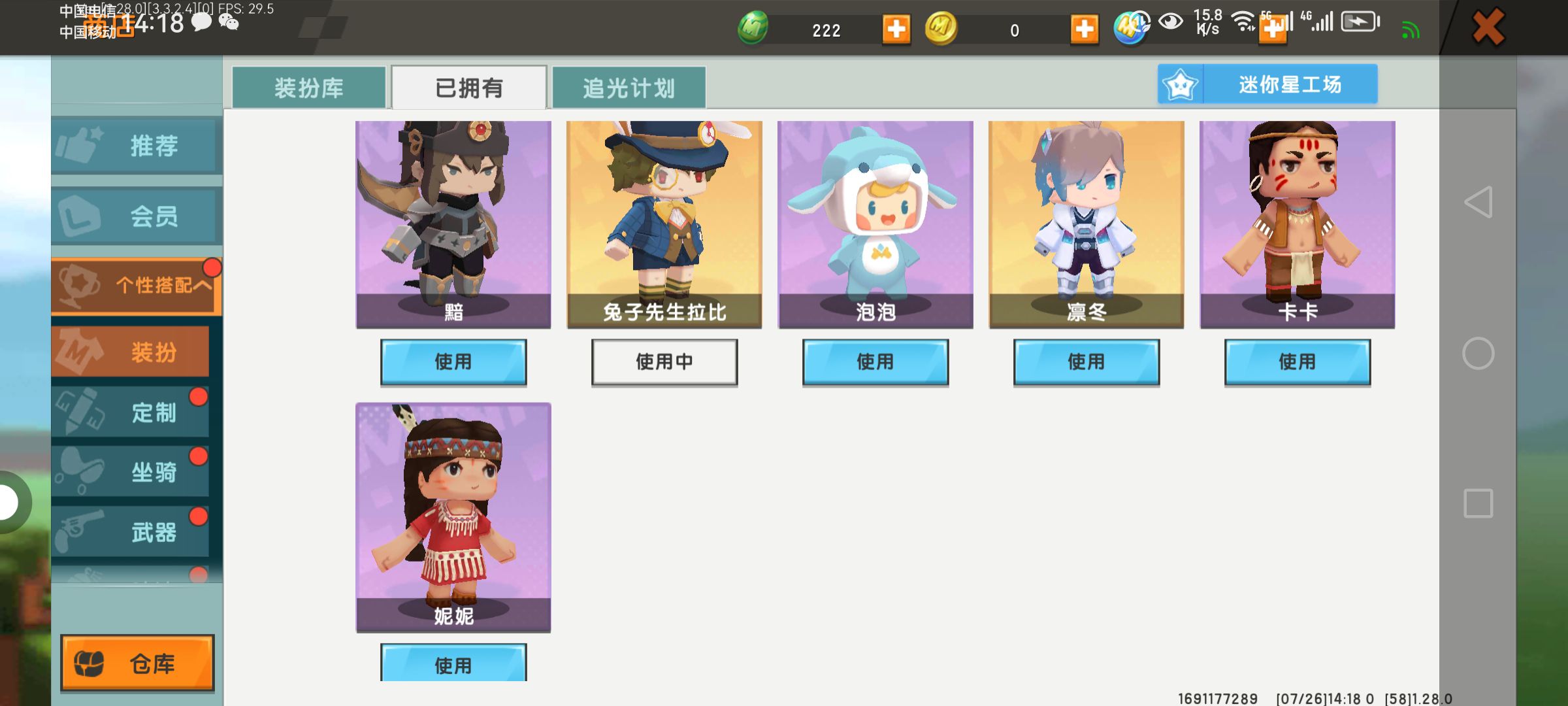Select the 兔子先生拉比 skin card
Viewport: 1568px width, 706px height.
pyautogui.click(x=664, y=224)
